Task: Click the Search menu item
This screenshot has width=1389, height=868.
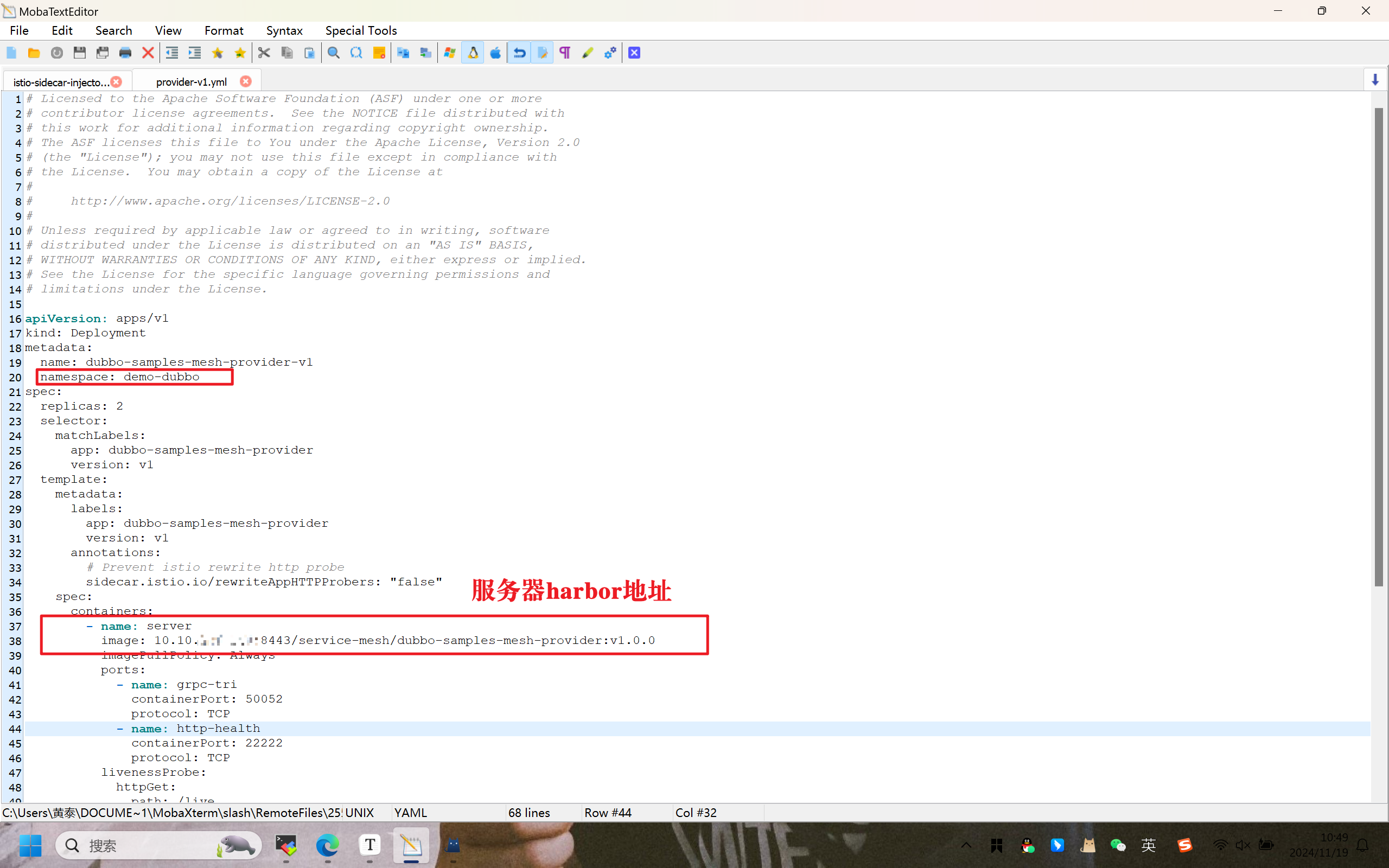Action: (112, 30)
